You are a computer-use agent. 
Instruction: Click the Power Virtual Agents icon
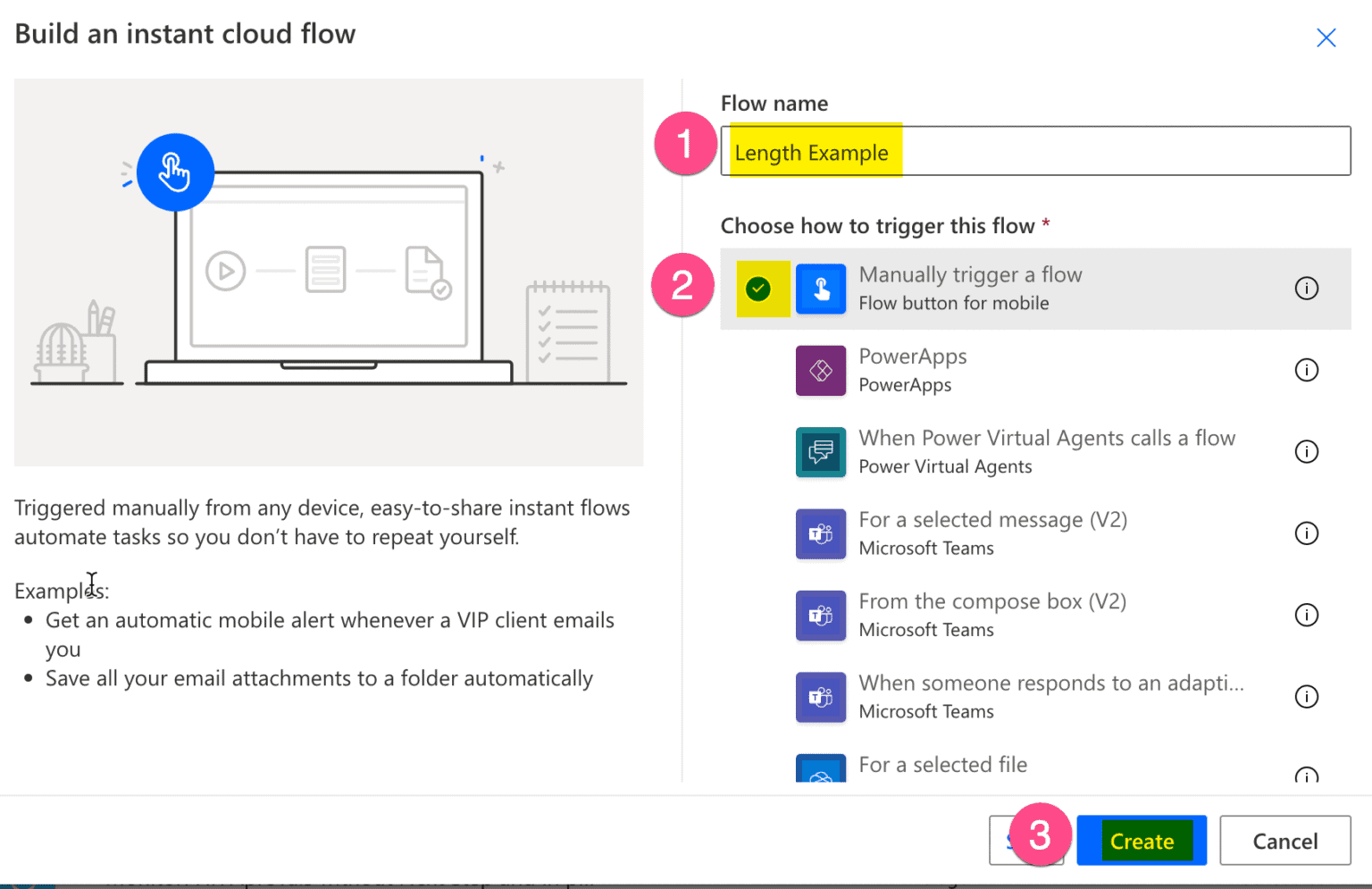pyautogui.click(x=820, y=452)
